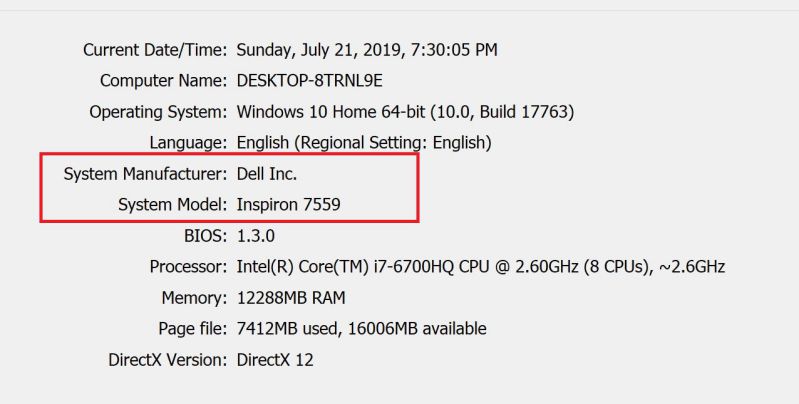Image resolution: width=799 pixels, height=404 pixels.
Task: Click the System Model label
Action: (x=173, y=205)
